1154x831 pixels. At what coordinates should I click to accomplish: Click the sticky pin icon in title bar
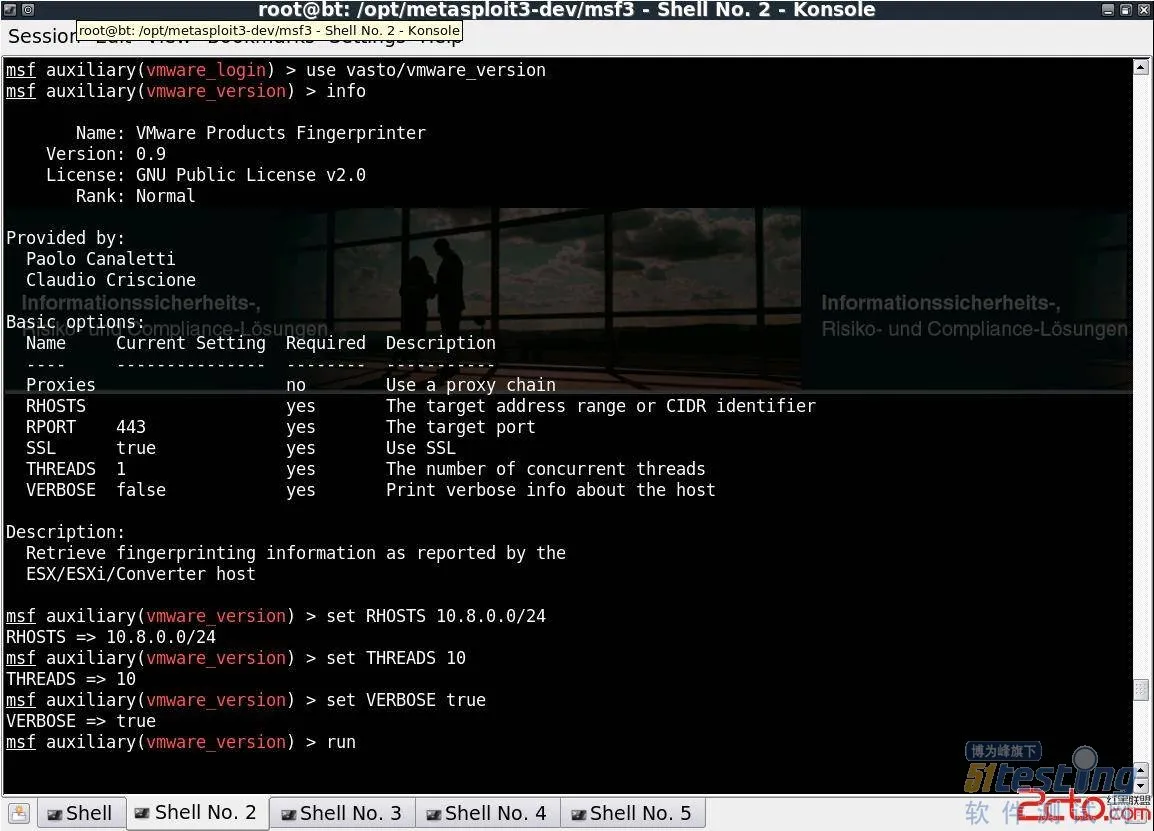click(28, 10)
